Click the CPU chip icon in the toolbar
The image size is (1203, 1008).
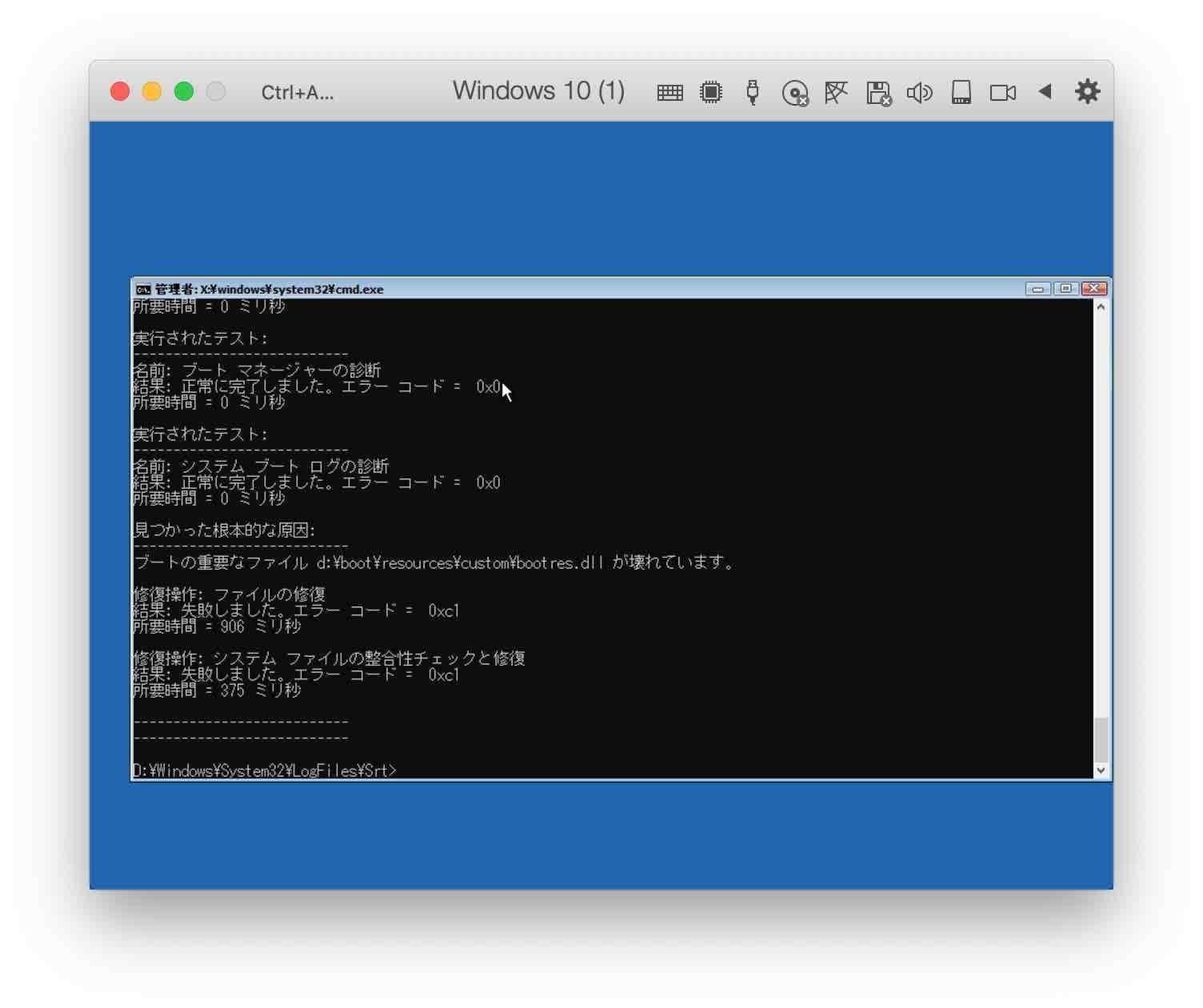[x=710, y=92]
